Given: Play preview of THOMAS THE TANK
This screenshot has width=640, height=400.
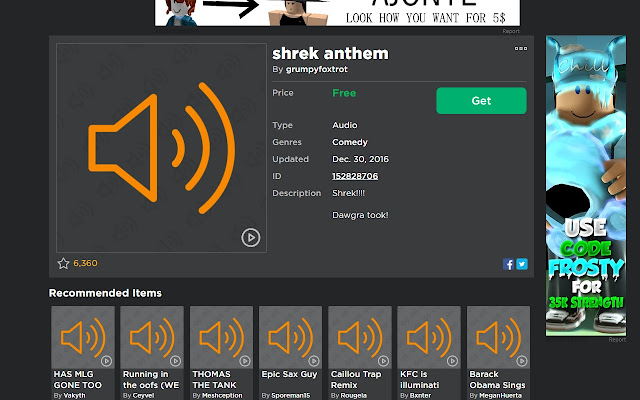Looking at the screenshot, I should 245,361.
